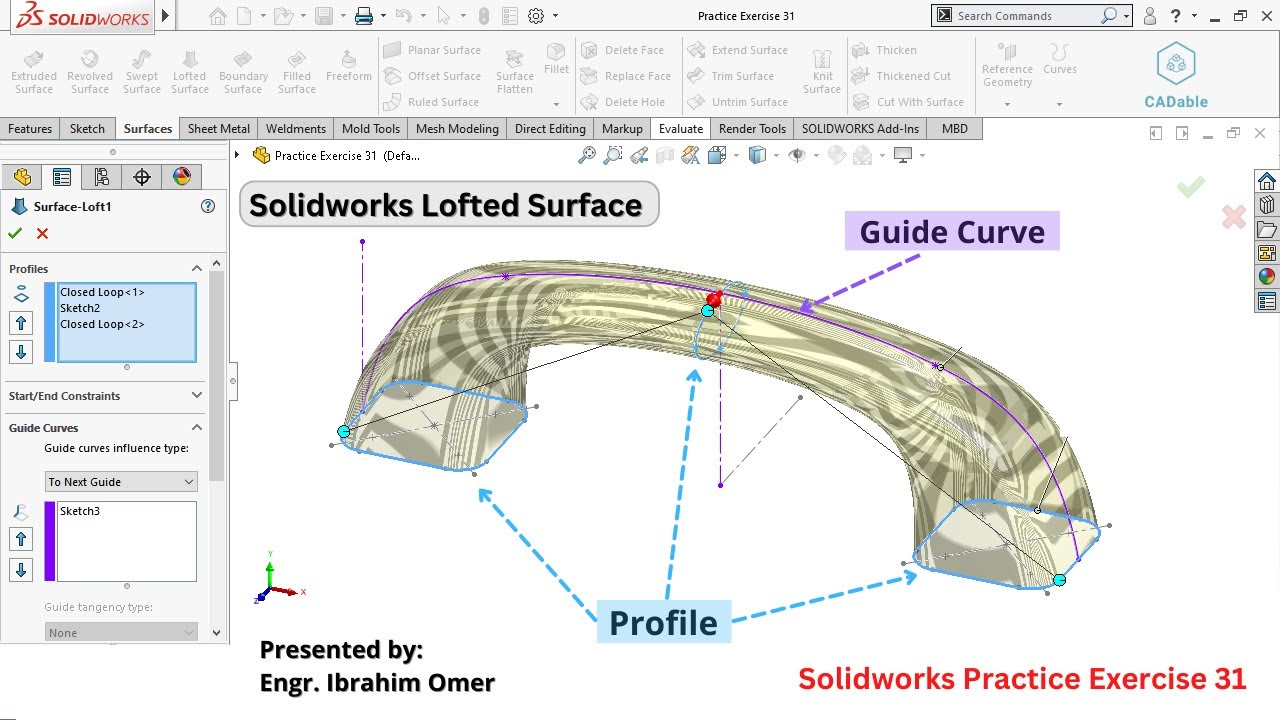Open the Reference Geometry dropdown

(1007, 104)
